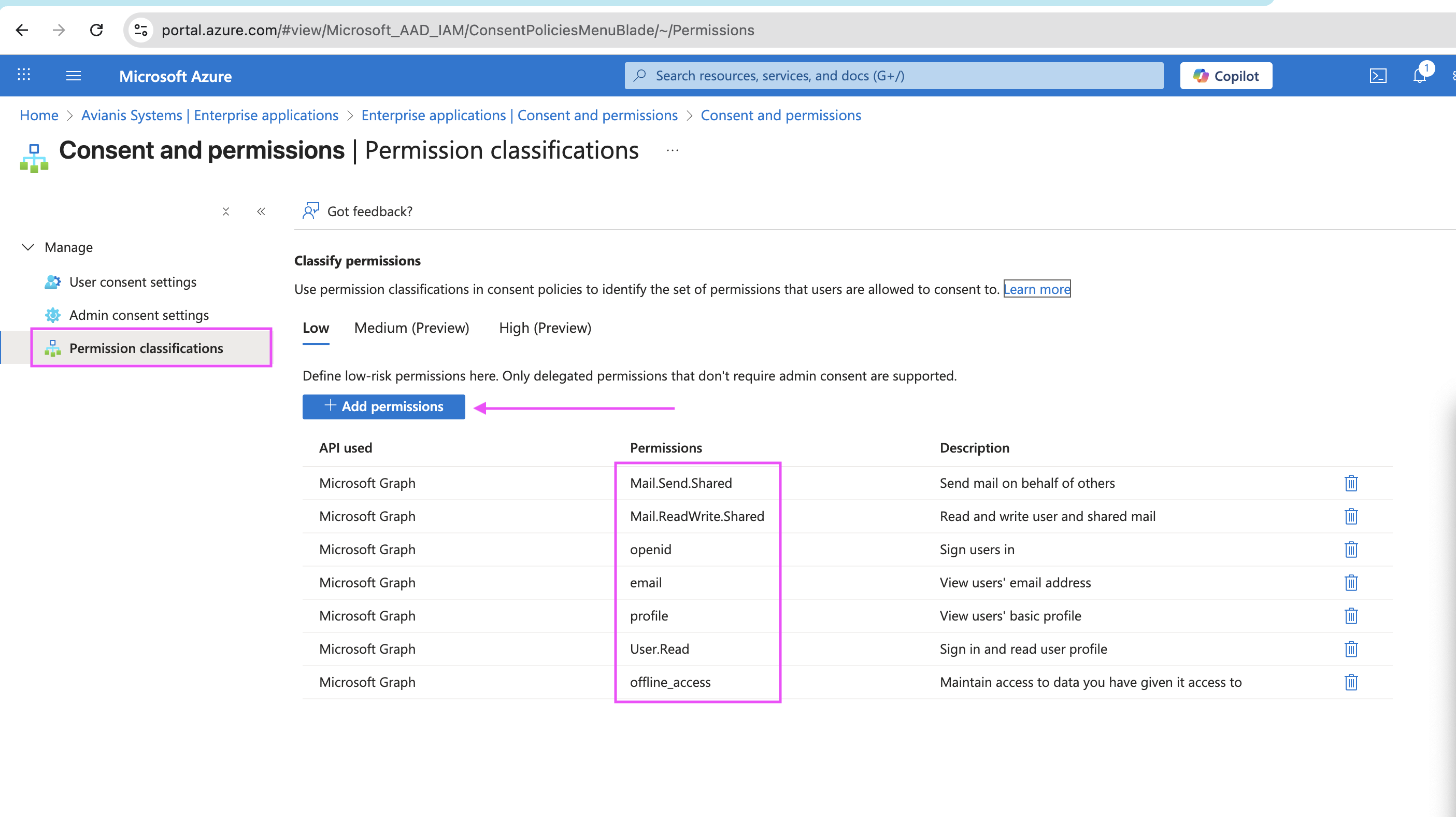Image resolution: width=1456 pixels, height=817 pixels.
Task: Click Add permissions button
Action: [x=384, y=406]
